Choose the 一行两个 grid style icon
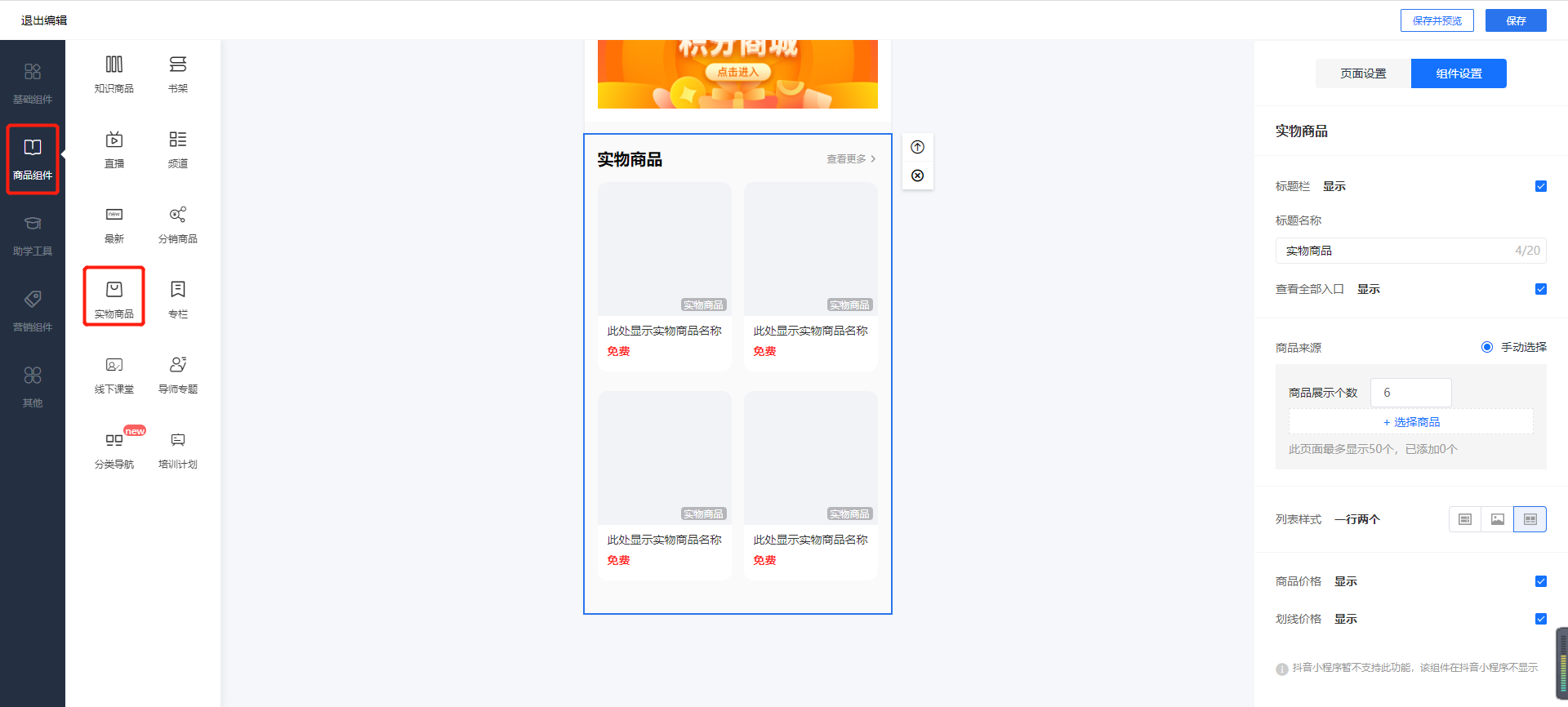 [1530, 519]
